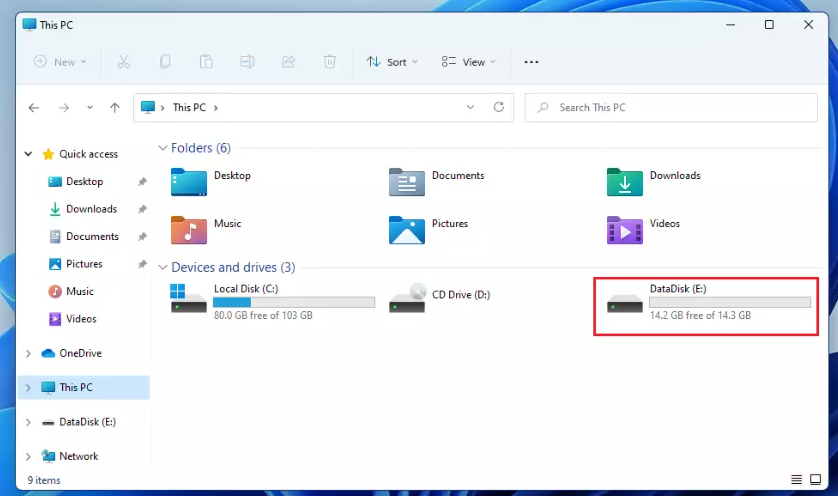Expand the Network tree node
Image resolution: width=838 pixels, height=496 pixels.
[28, 456]
